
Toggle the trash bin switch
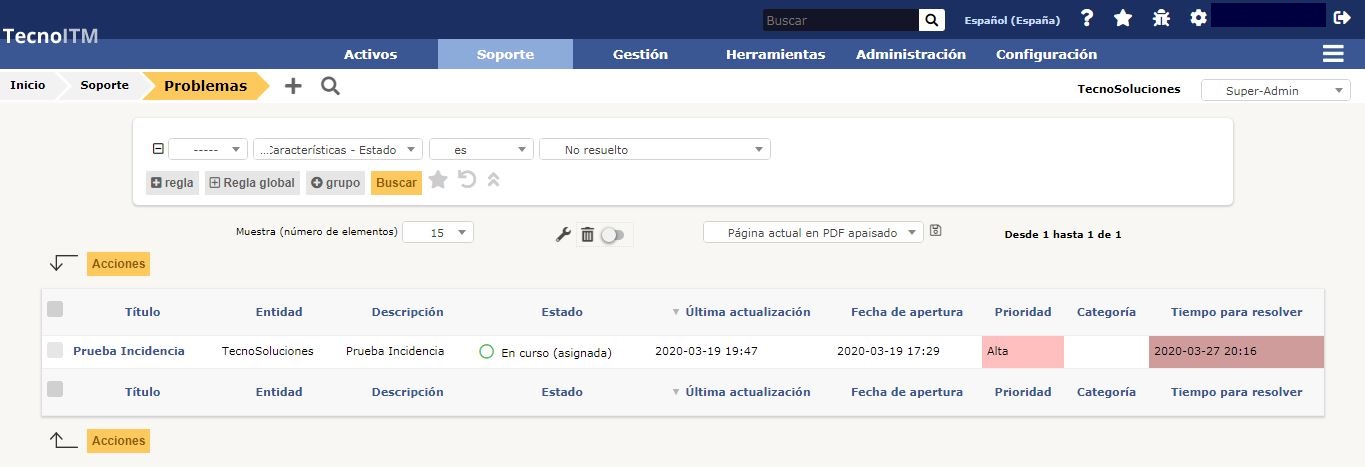(x=611, y=234)
